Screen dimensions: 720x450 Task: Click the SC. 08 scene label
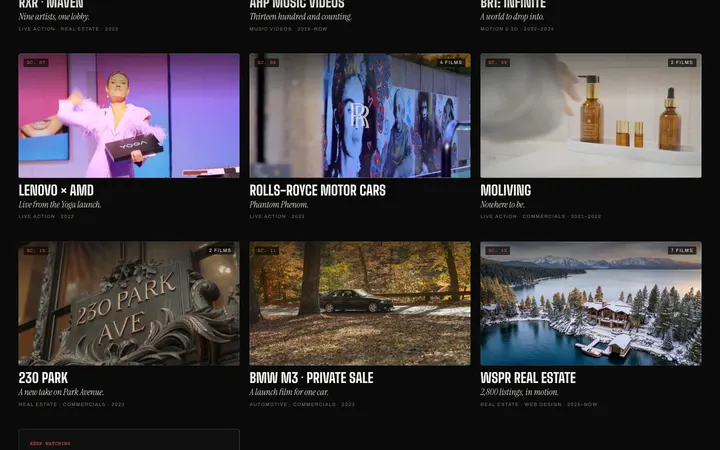(267, 62)
